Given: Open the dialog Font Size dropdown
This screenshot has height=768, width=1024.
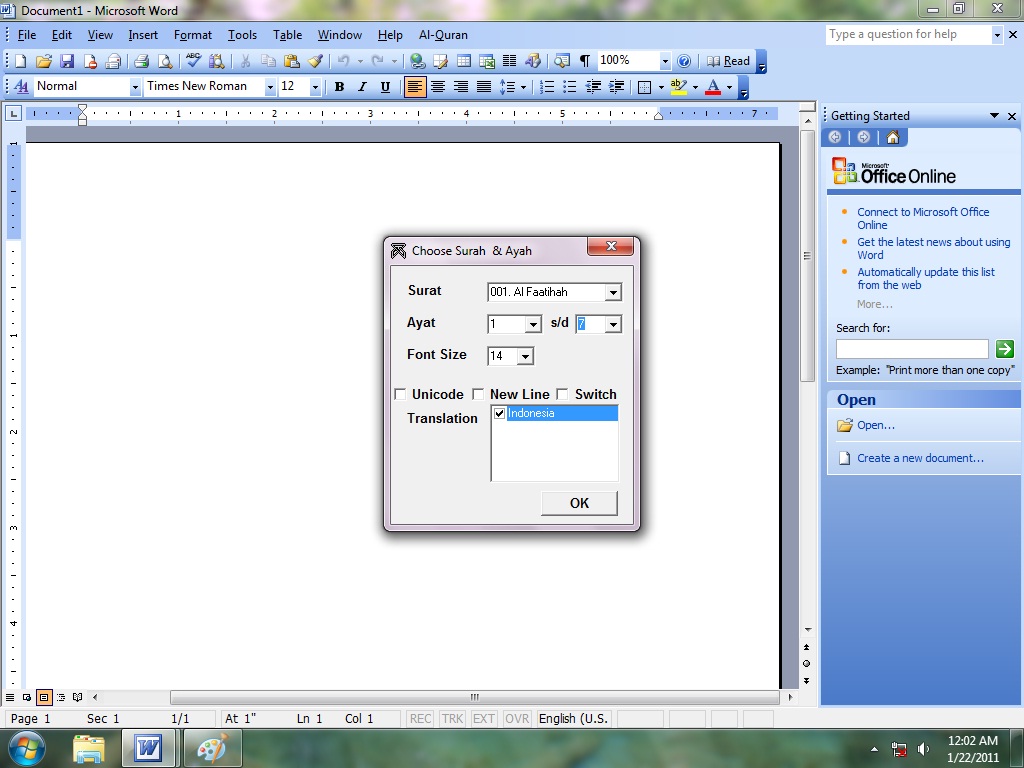Looking at the screenshot, I should tap(525, 356).
